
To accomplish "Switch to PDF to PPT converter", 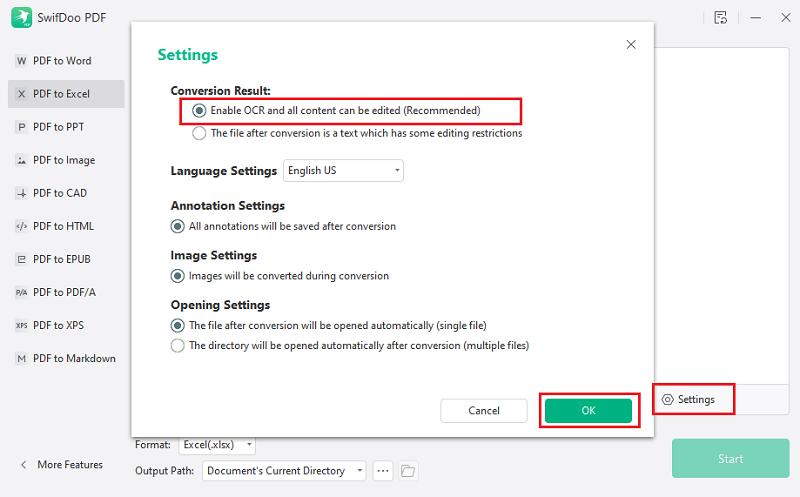I will coord(66,127).
